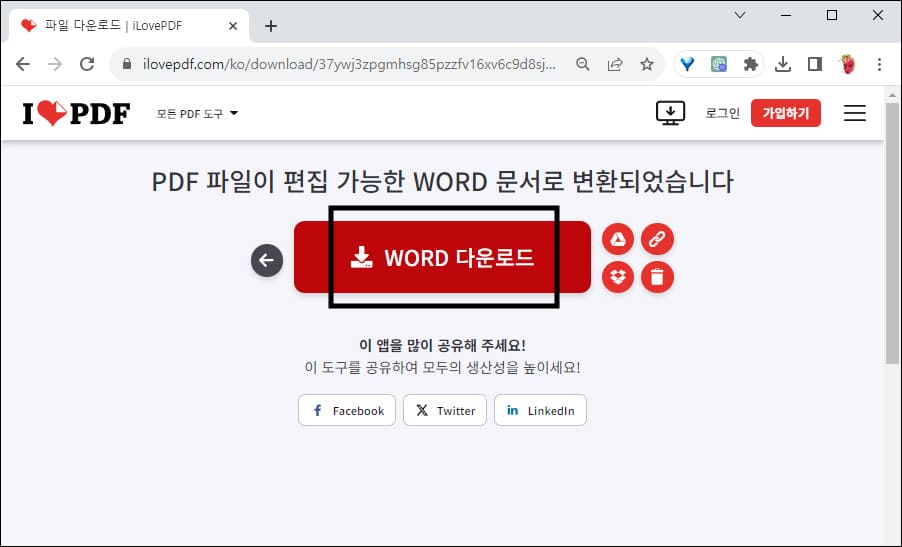902x547 pixels.
Task: Open the Extensions puzzle piece icon
Action: [x=750, y=64]
